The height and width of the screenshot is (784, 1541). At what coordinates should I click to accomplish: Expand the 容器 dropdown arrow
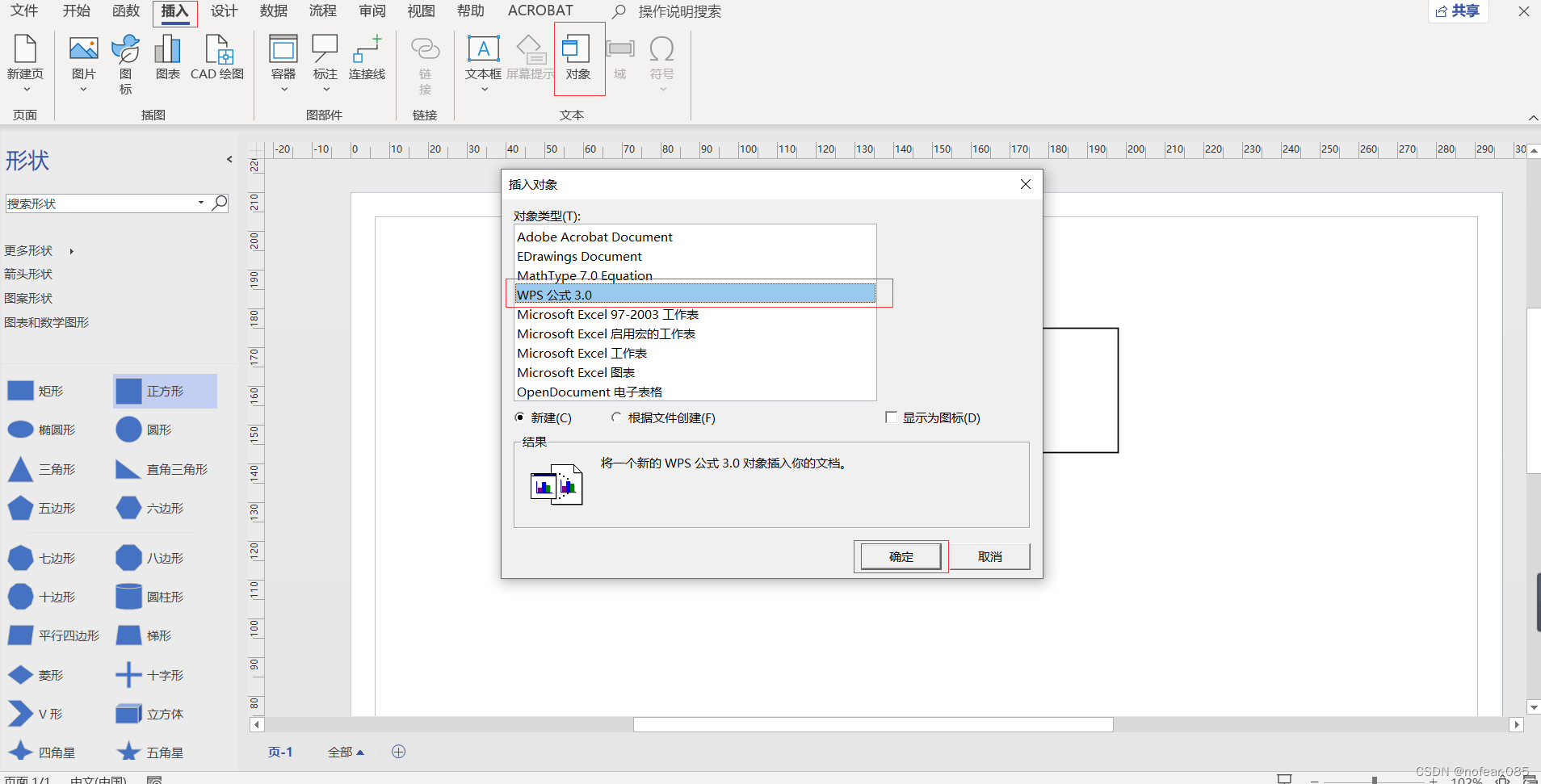[x=283, y=89]
